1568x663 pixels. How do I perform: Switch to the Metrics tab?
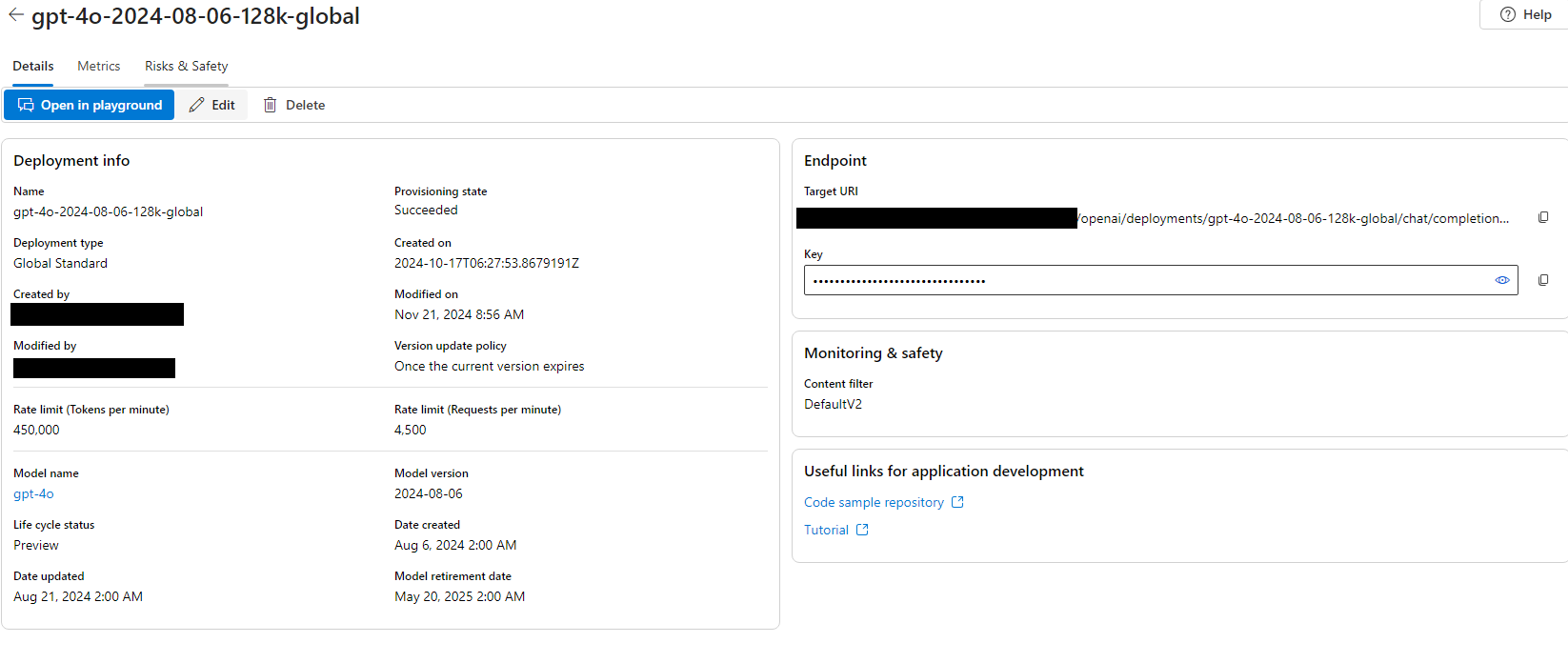pos(99,67)
